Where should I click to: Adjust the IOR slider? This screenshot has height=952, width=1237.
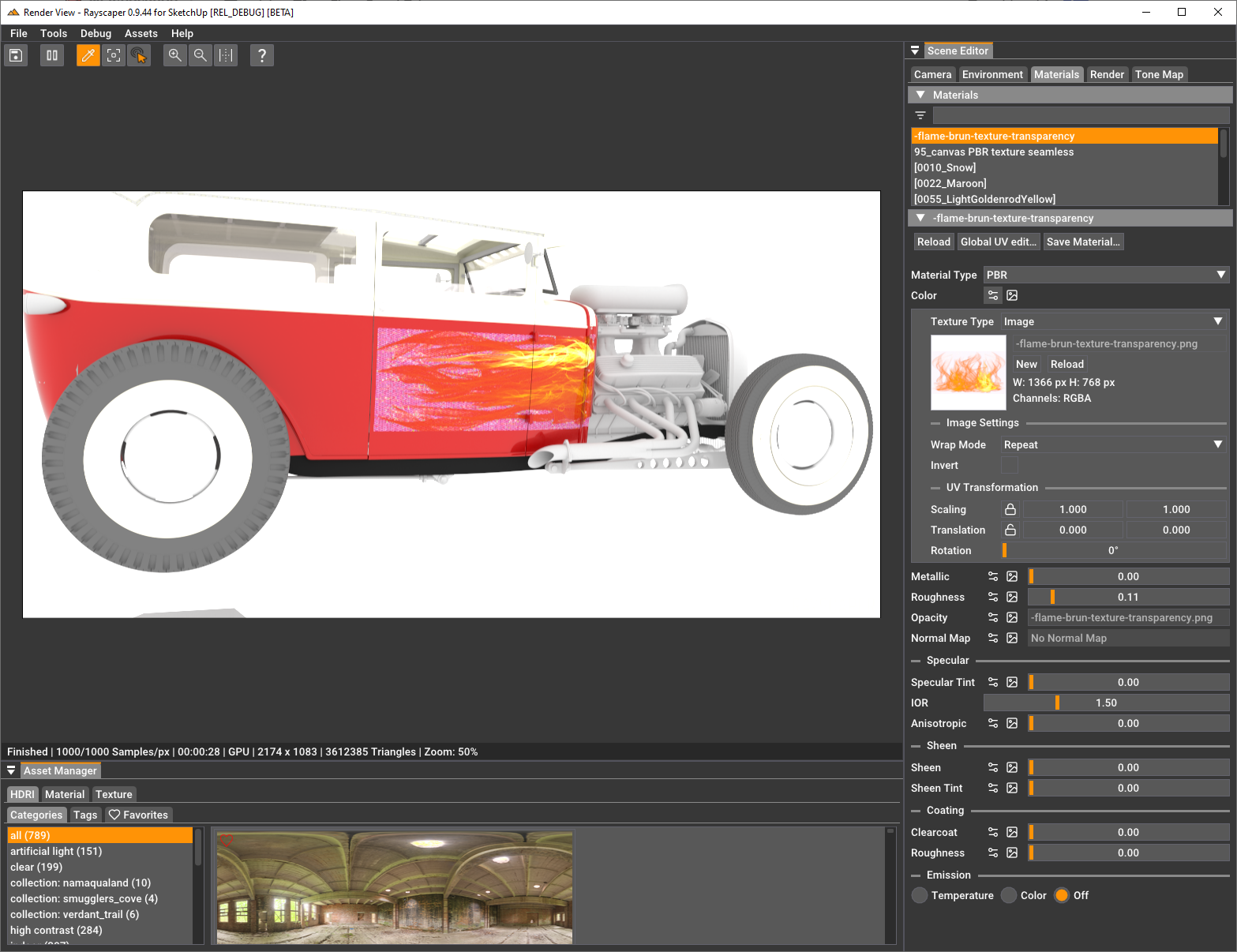pyautogui.click(x=1106, y=703)
